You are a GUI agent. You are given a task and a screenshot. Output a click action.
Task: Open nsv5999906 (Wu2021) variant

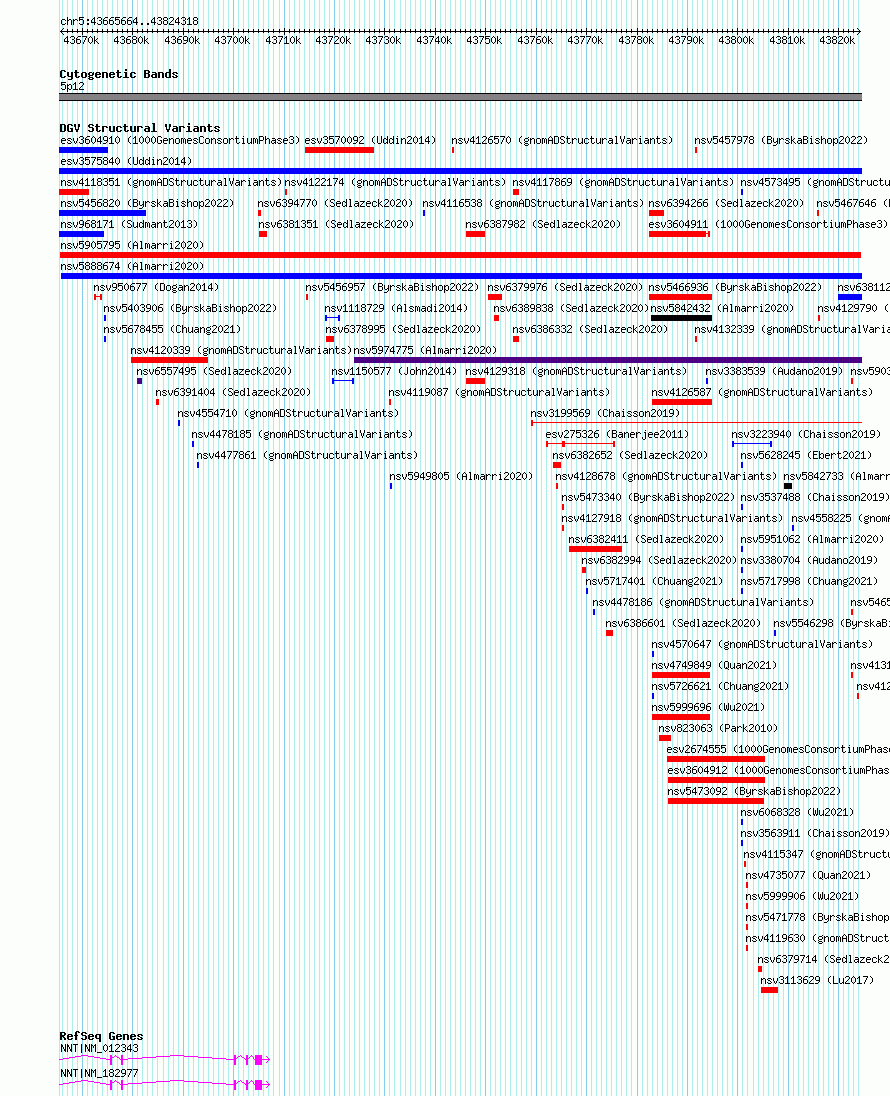[802, 895]
